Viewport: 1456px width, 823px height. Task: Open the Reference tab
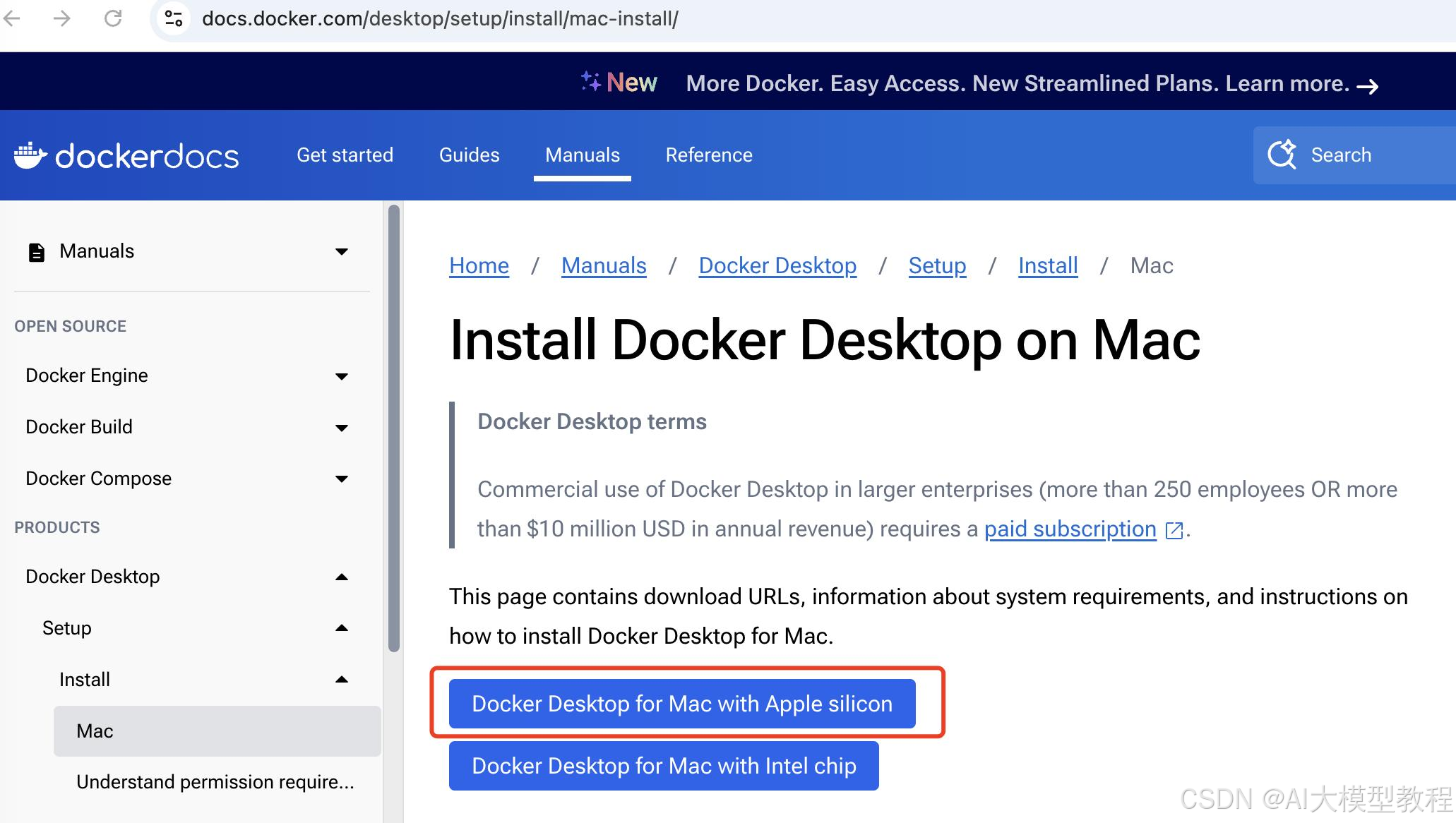709,155
